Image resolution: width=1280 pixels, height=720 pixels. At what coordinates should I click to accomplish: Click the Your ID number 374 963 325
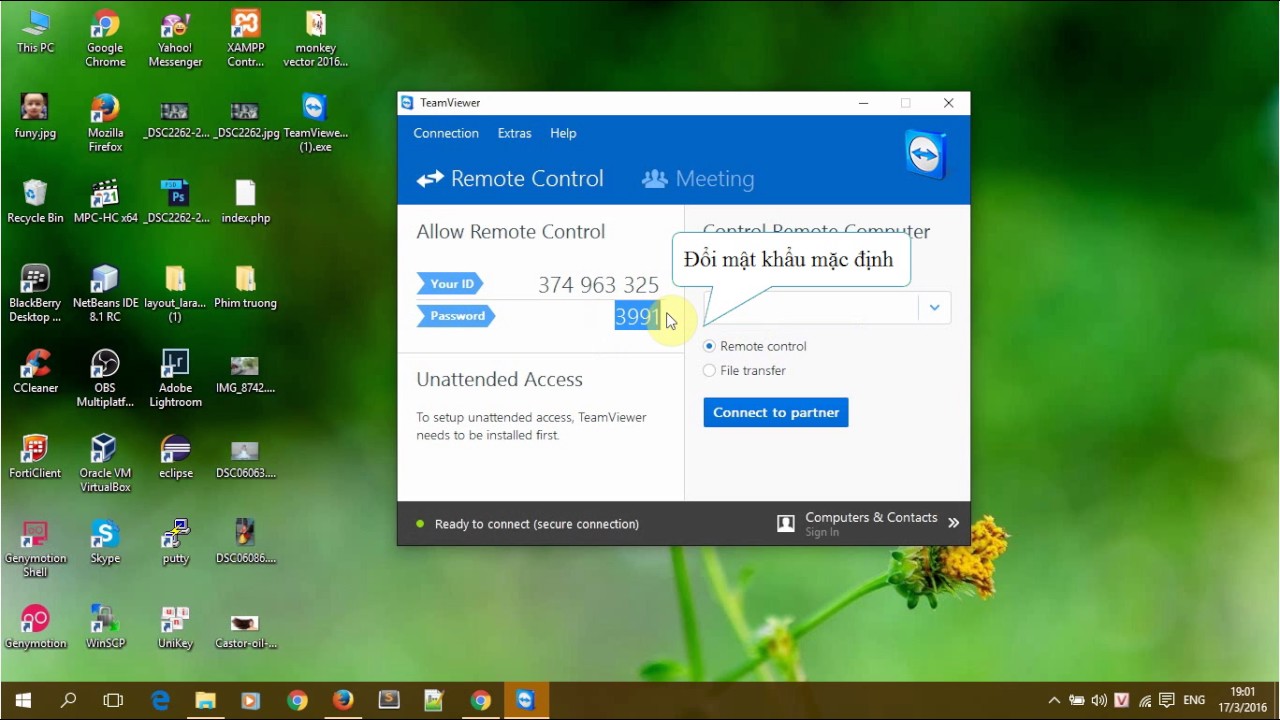click(598, 285)
